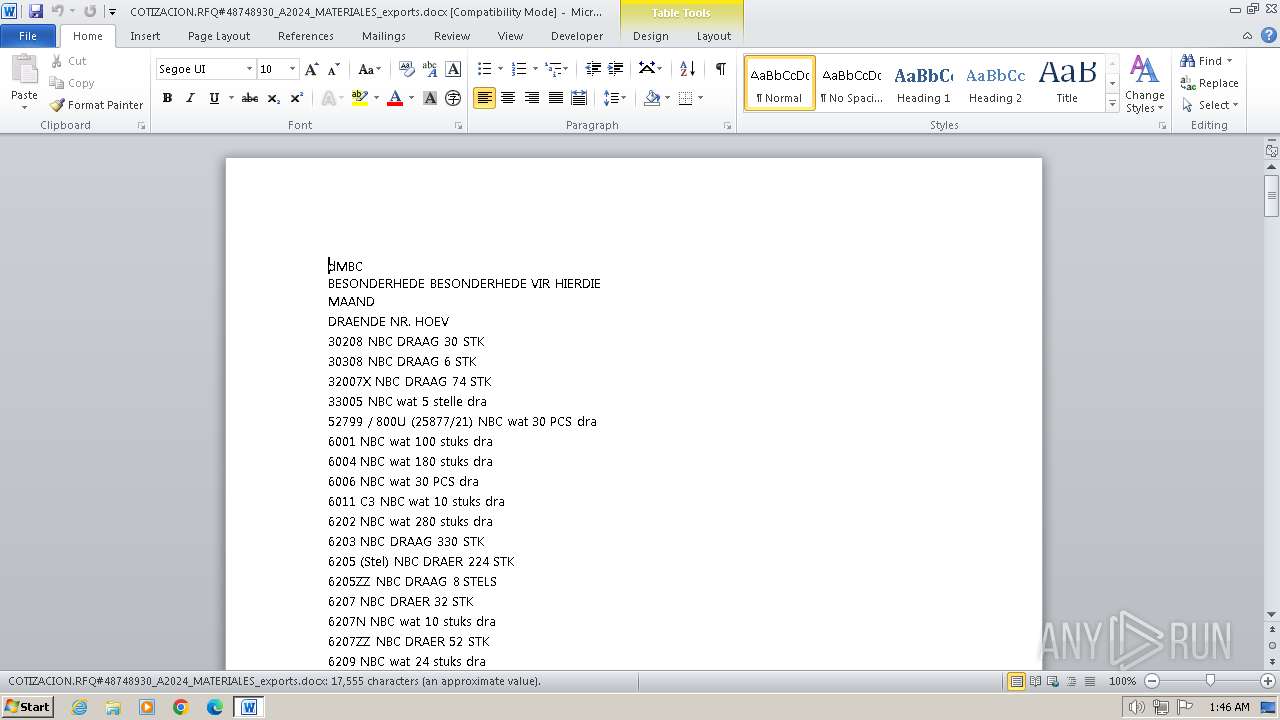Image resolution: width=1280 pixels, height=720 pixels.
Task: Select Justify alignment
Action: coord(555,98)
